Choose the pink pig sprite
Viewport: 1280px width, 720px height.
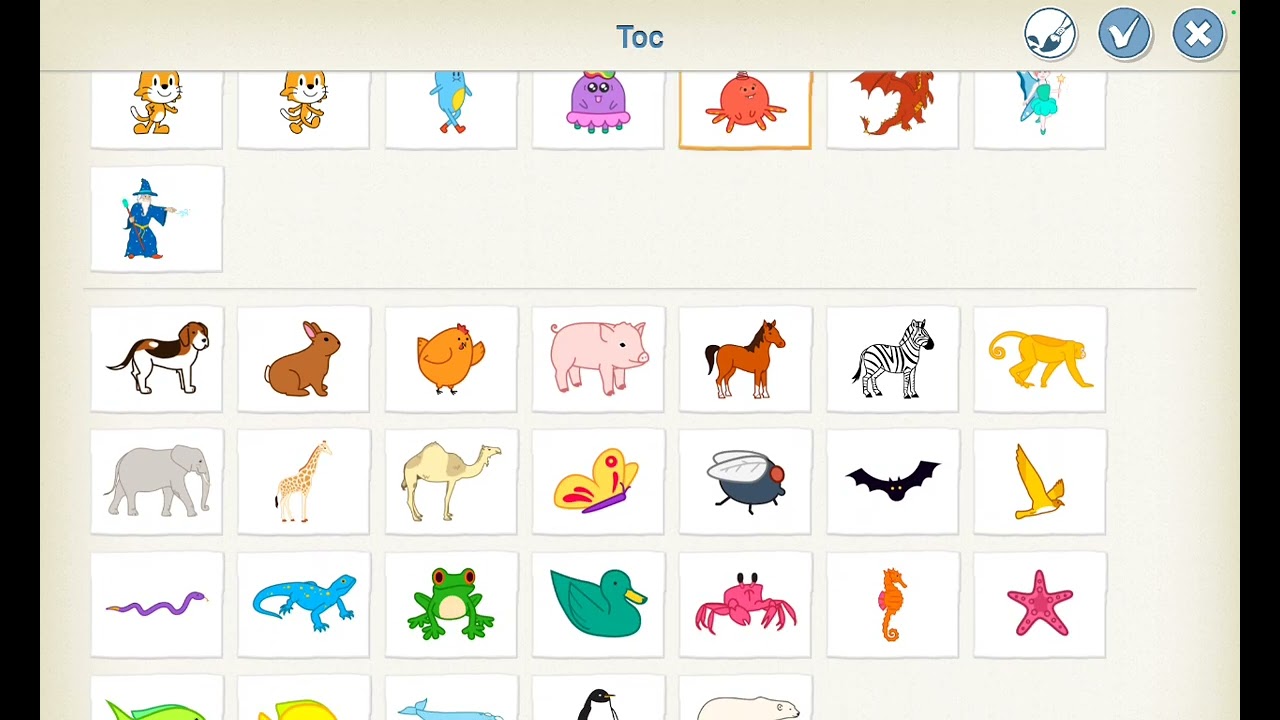click(x=598, y=359)
